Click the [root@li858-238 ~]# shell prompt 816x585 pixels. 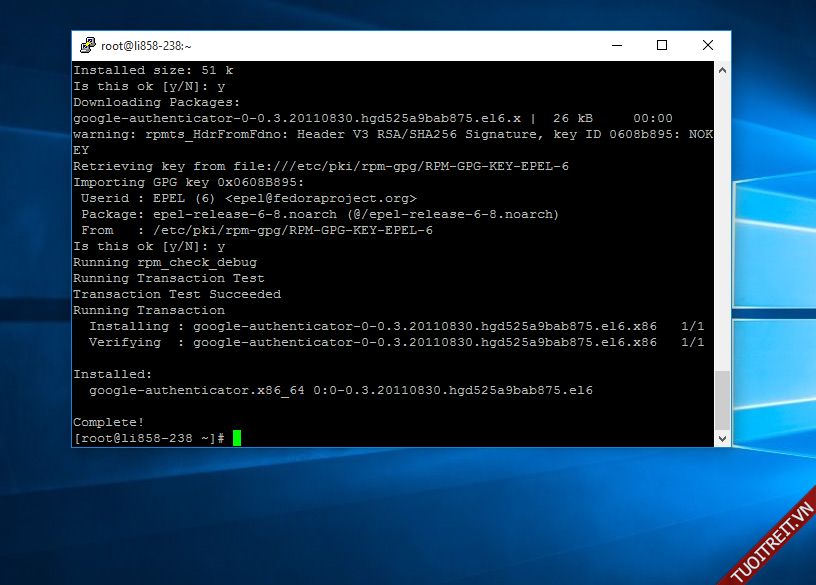coord(150,438)
